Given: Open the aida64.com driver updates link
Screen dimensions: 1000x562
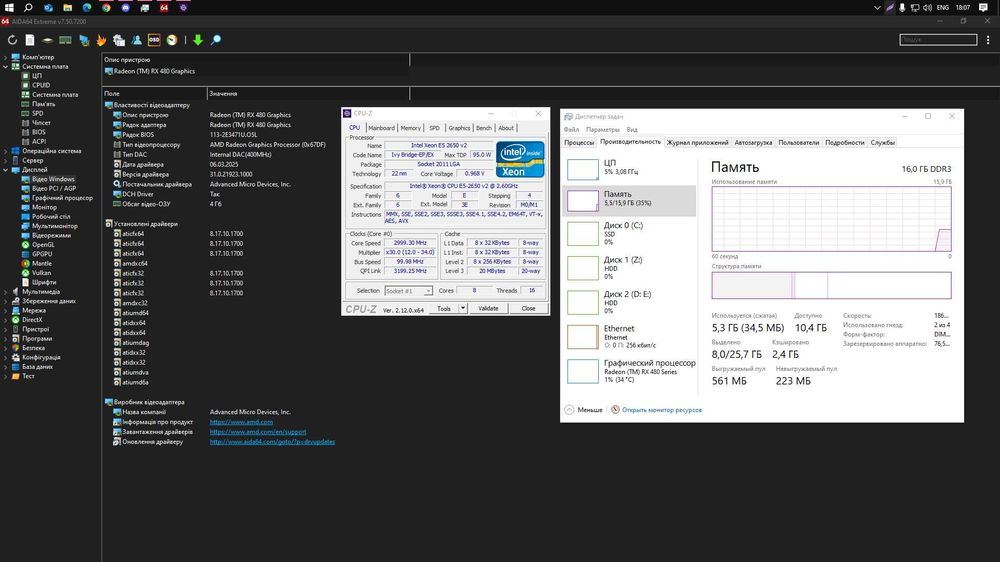Looking at the screenshot, I should [272, 441].
